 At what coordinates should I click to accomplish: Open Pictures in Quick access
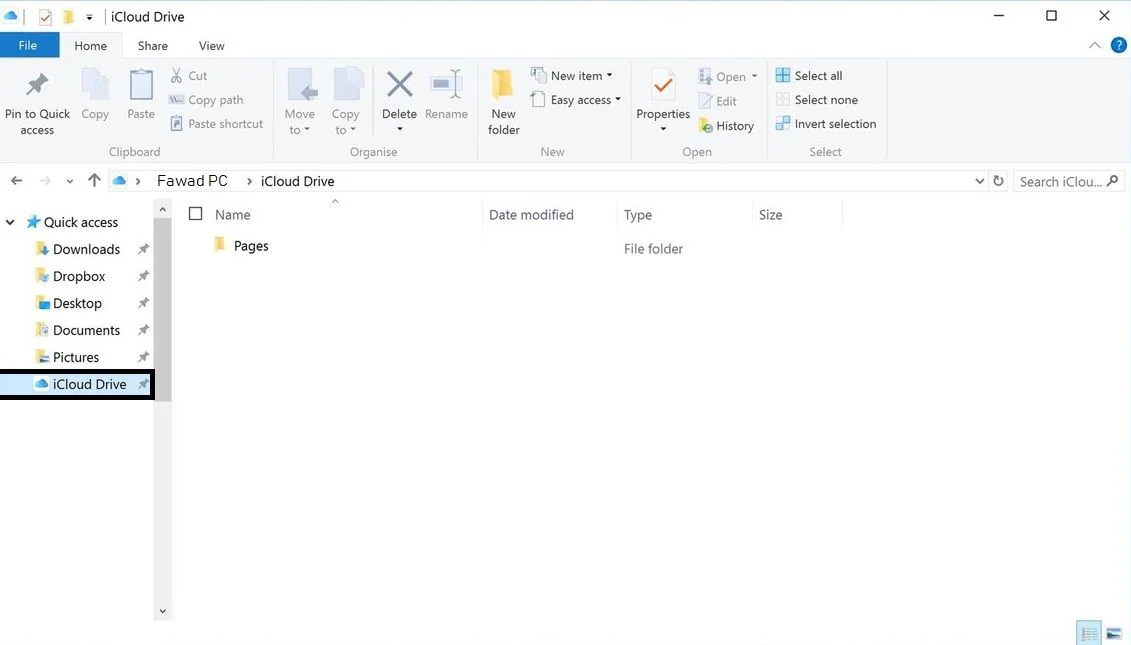[x=75, y=357]
